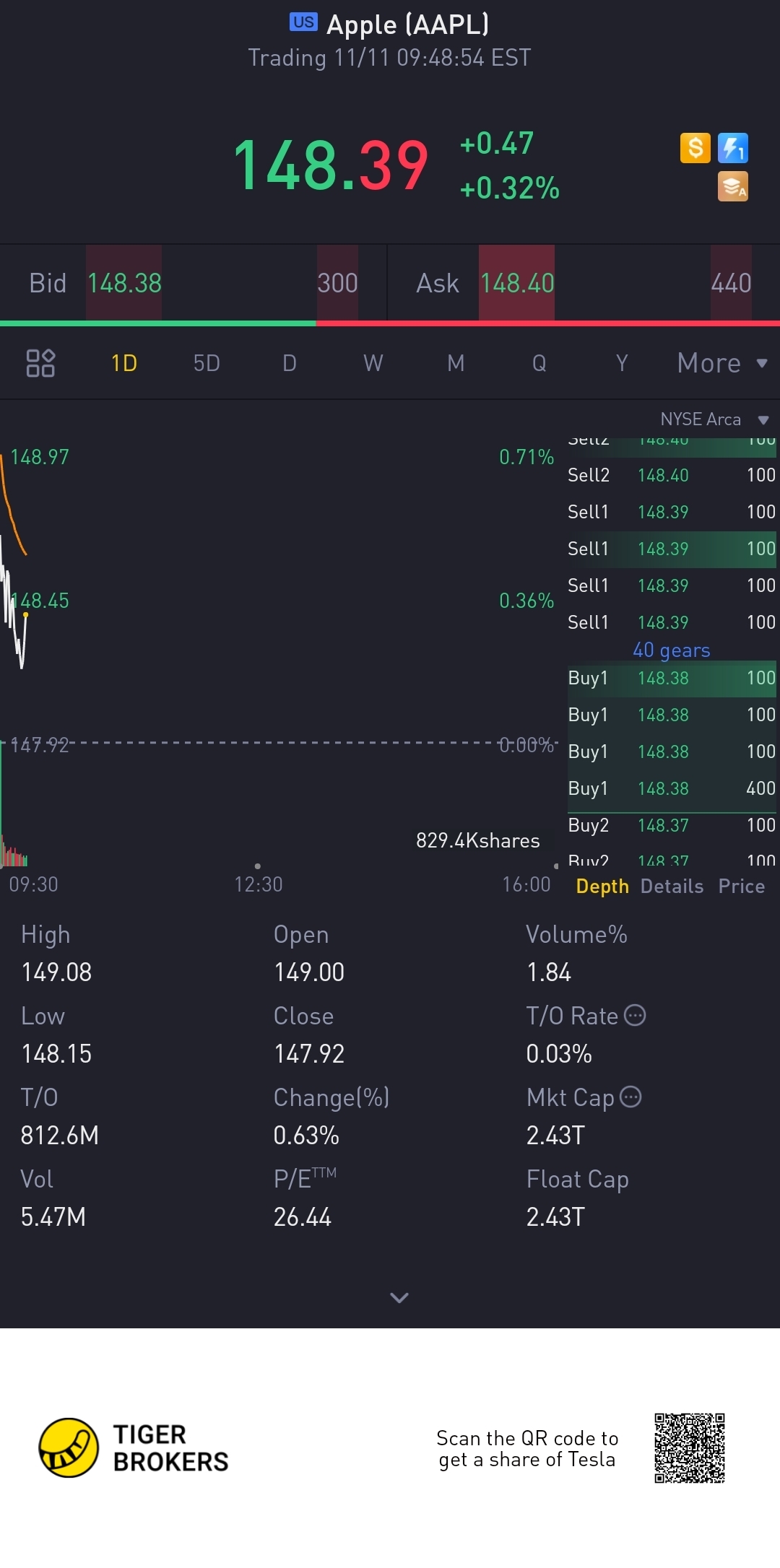Switch to the W weekly chart
This screenshot has width=780, height=1568.
point(373,363)
